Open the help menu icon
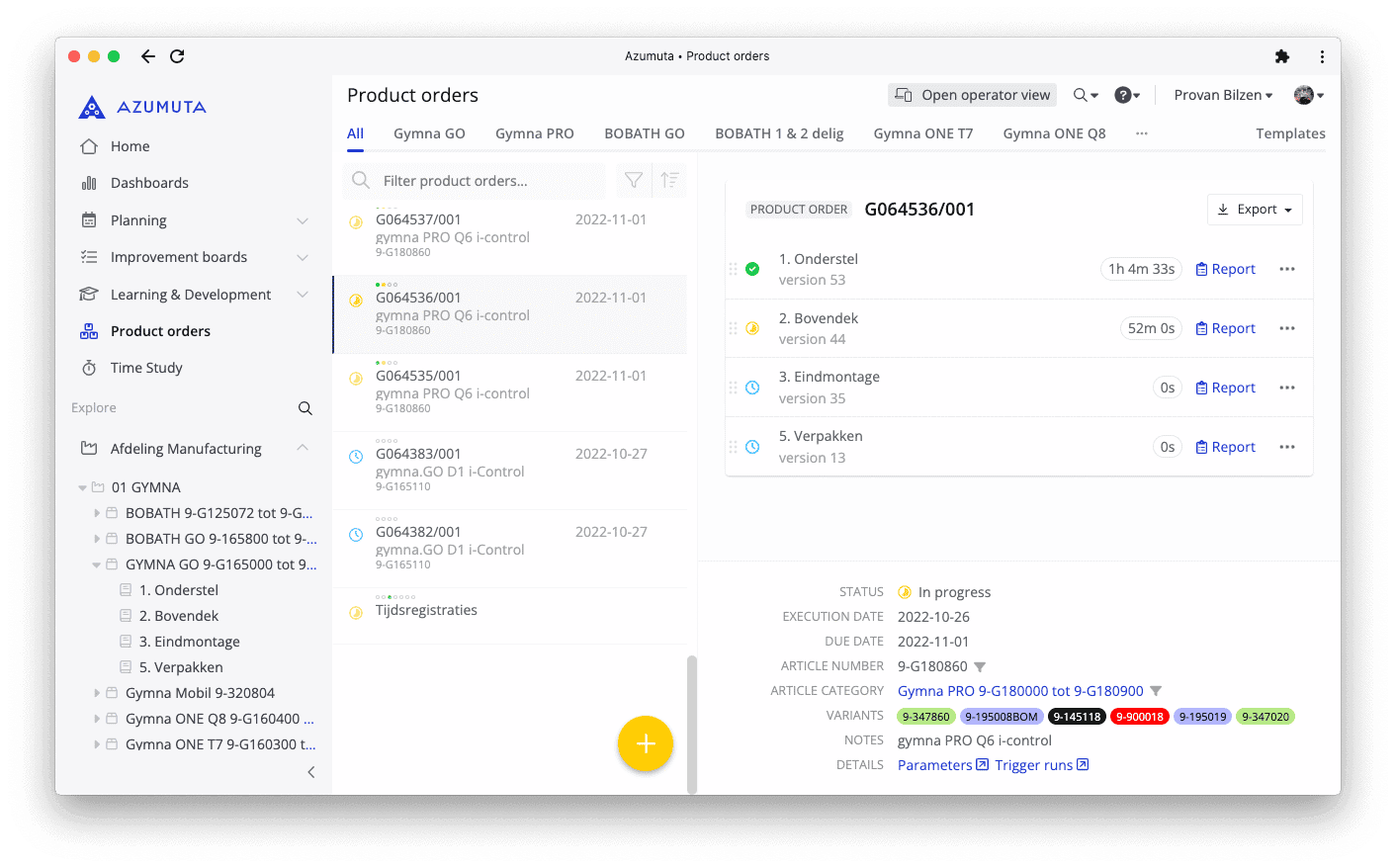 point(1124,94)
